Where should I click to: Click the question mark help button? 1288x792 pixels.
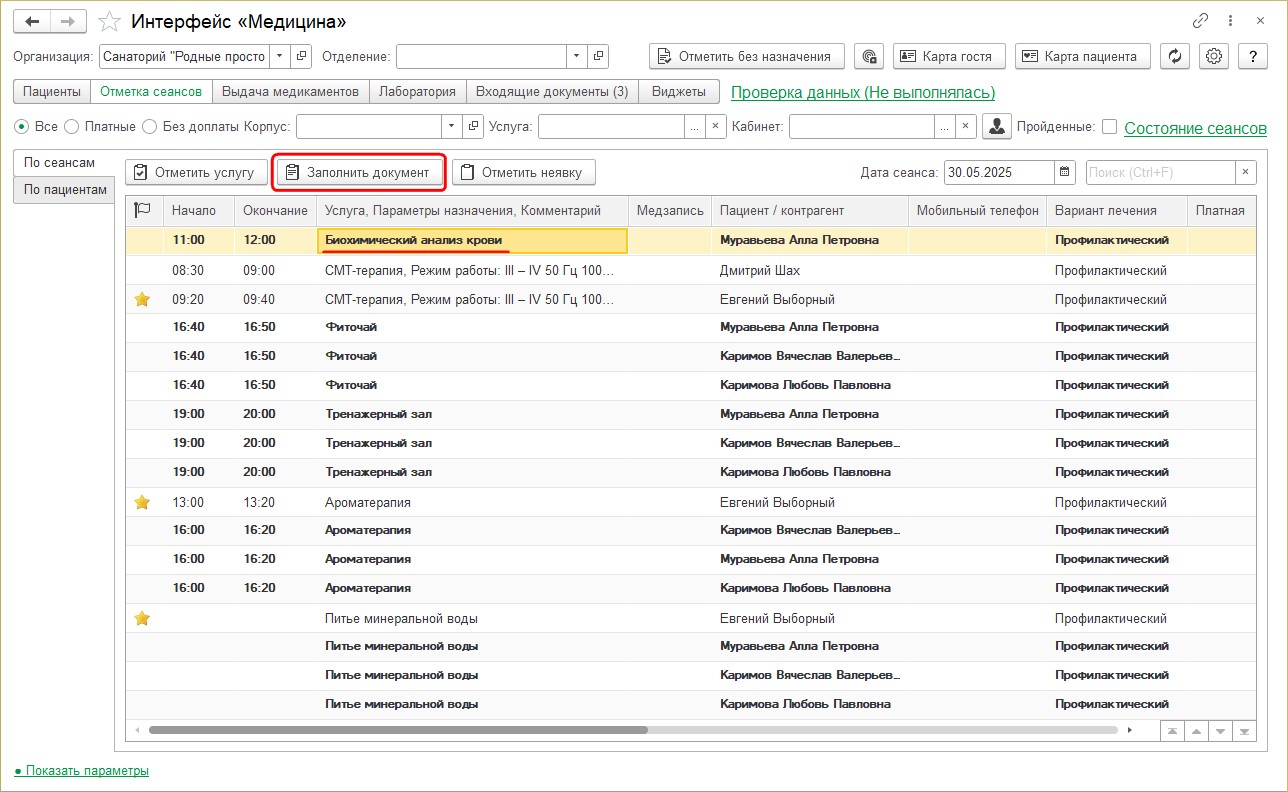pos(1253,56)
